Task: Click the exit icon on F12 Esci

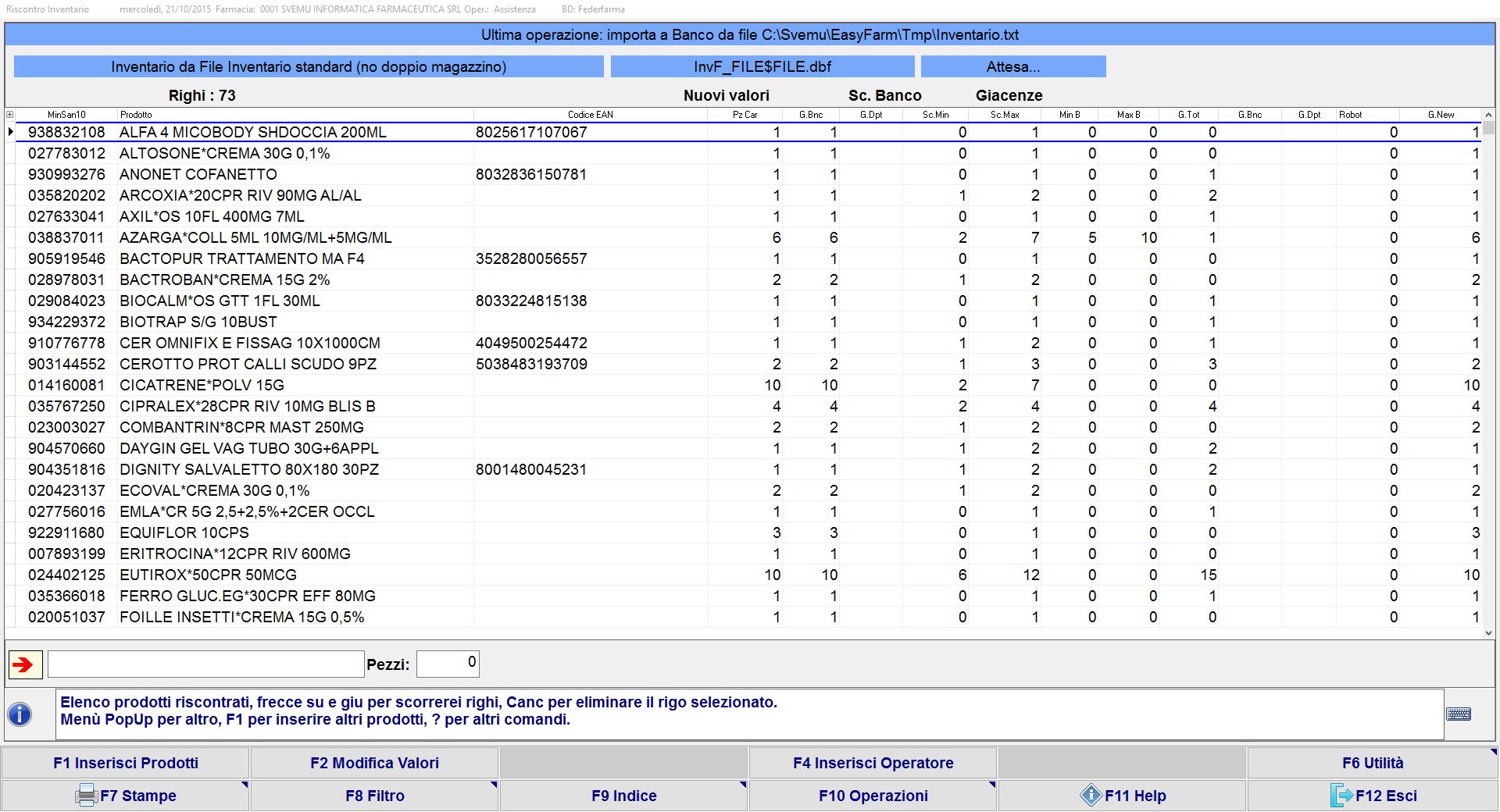Action: [1341, 796]
